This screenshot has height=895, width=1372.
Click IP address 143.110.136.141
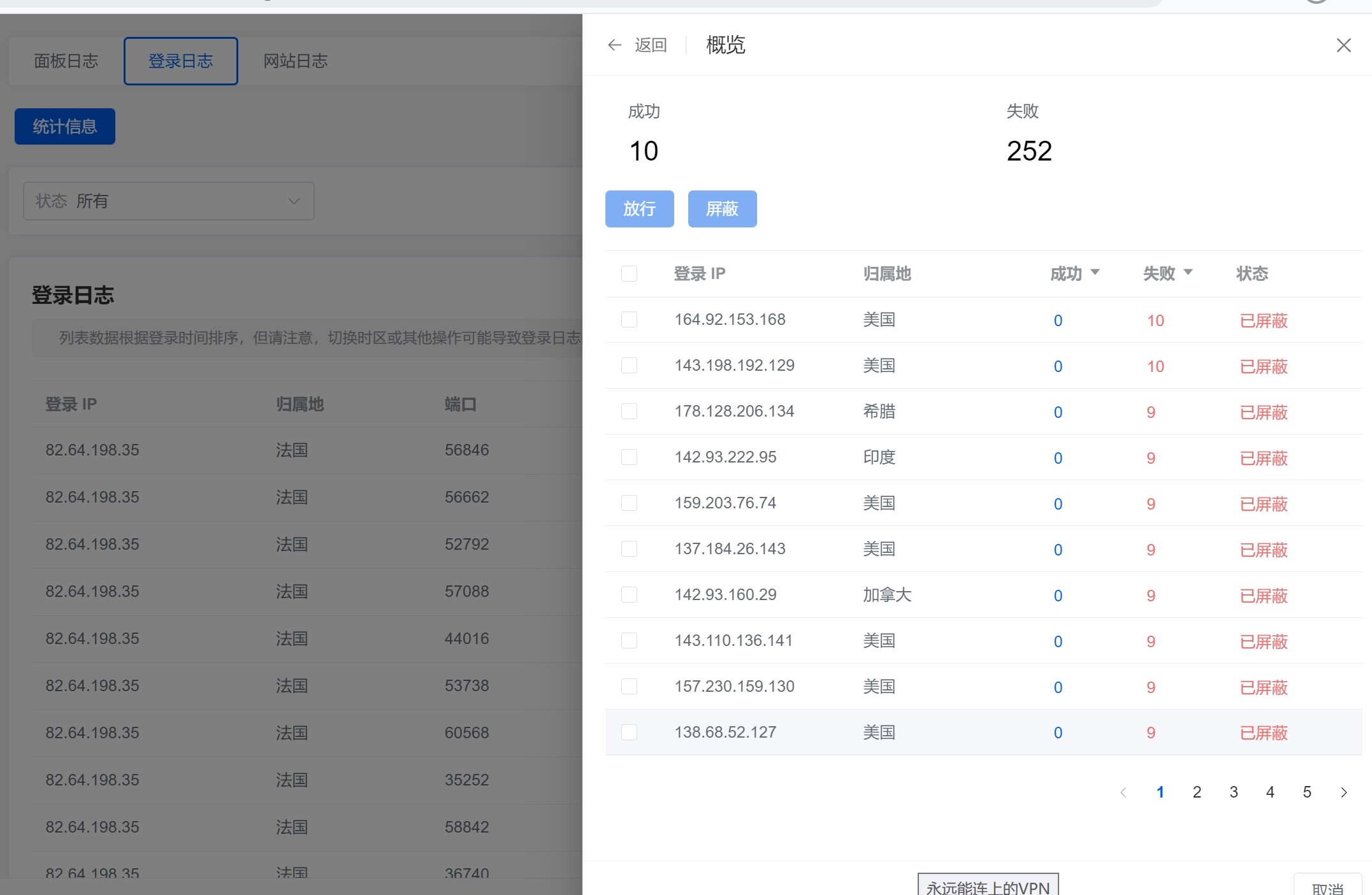pyautogui.click(x=734, y=641)
